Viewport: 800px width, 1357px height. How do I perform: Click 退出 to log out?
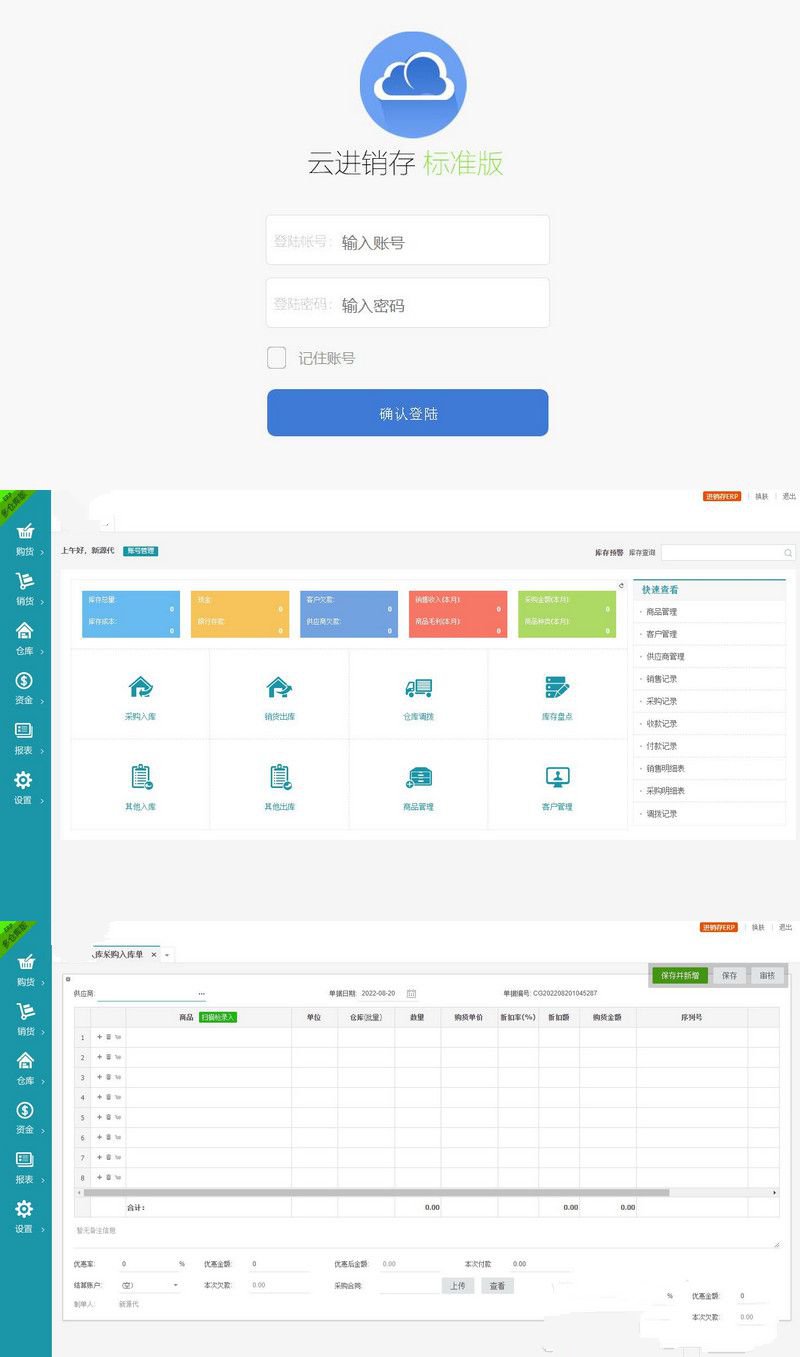(x=787, y=497)
